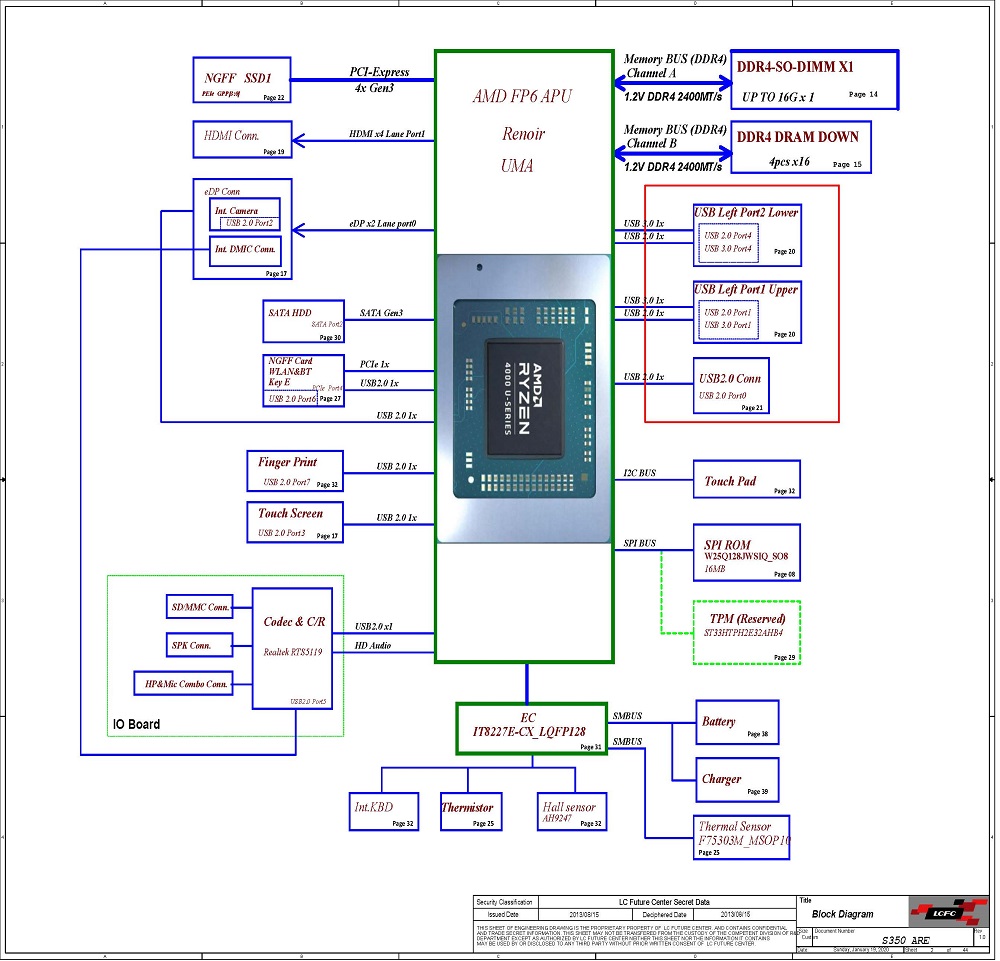Select the DDR4-SO-DIMM X1 block
The height and width of the screenshot is (961, 1000).
814,80
